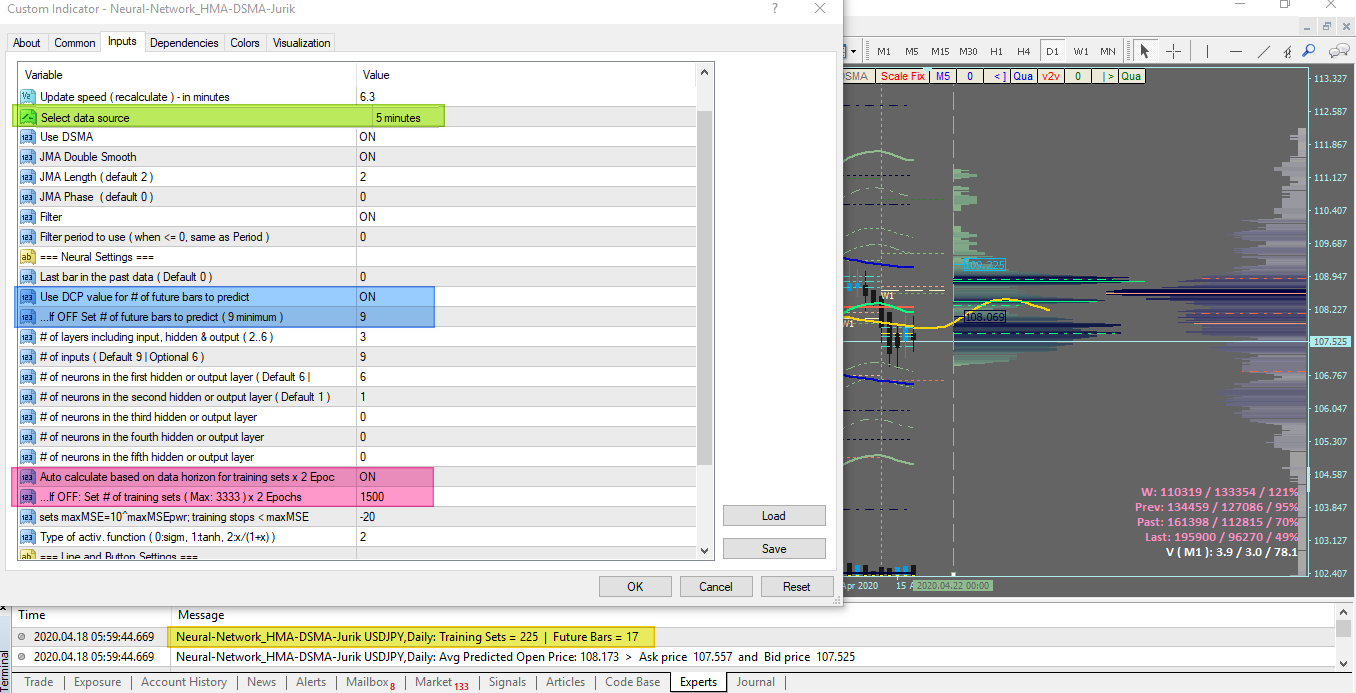Select the W1 timeframe button
Viewport: 1356px width, 693px height.
pyautogui.click(x=1081, y=51)
